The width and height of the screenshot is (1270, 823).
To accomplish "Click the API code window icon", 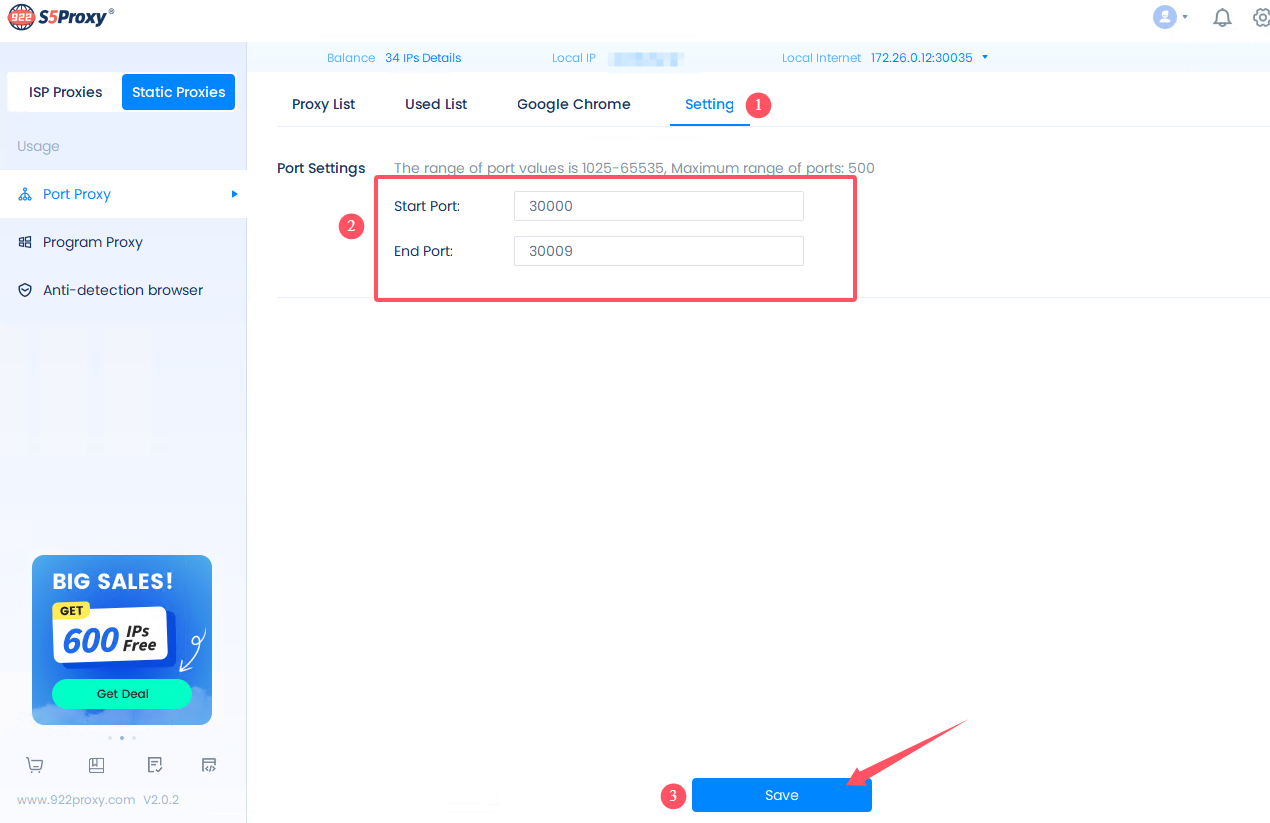I will [209, 765].
